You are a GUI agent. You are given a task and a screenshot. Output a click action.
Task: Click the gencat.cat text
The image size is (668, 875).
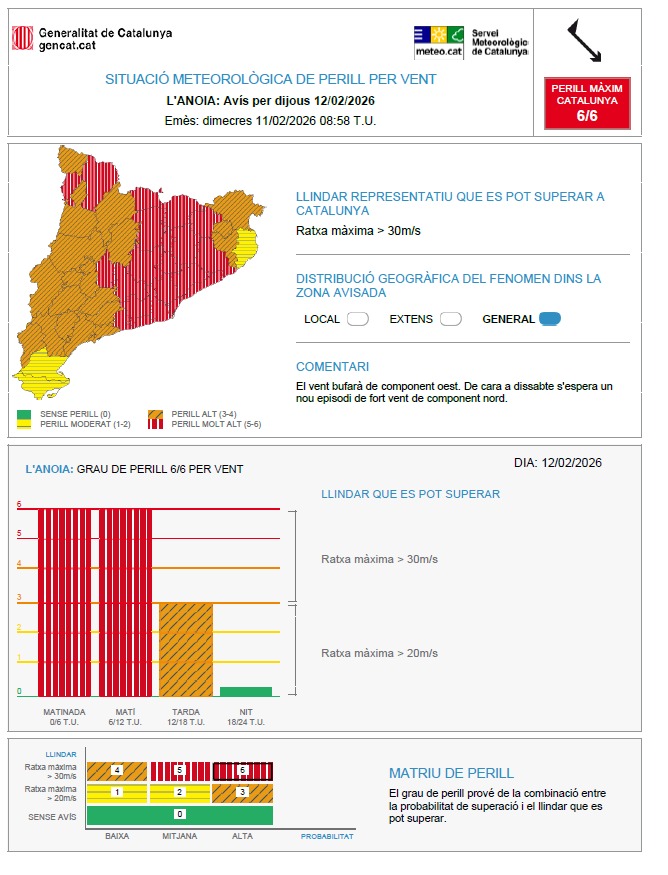(67, 46)
